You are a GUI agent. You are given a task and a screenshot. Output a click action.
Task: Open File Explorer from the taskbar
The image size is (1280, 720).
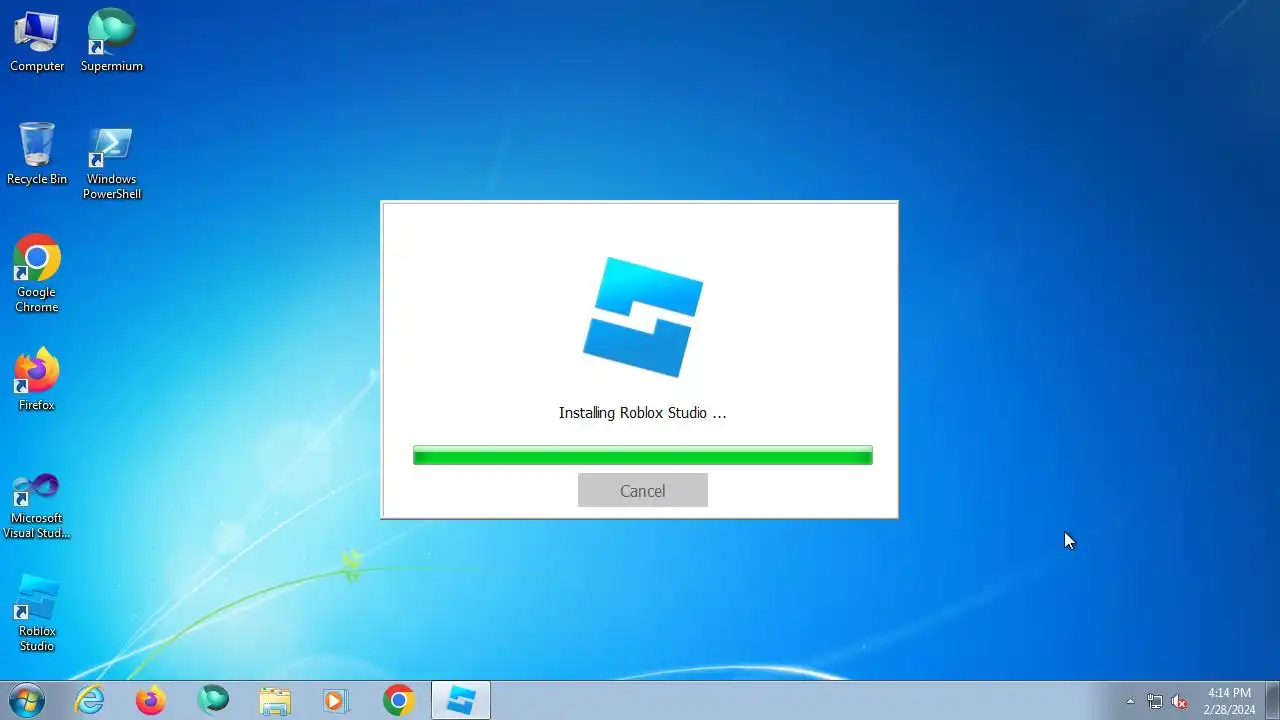click(x=275, y=700)
